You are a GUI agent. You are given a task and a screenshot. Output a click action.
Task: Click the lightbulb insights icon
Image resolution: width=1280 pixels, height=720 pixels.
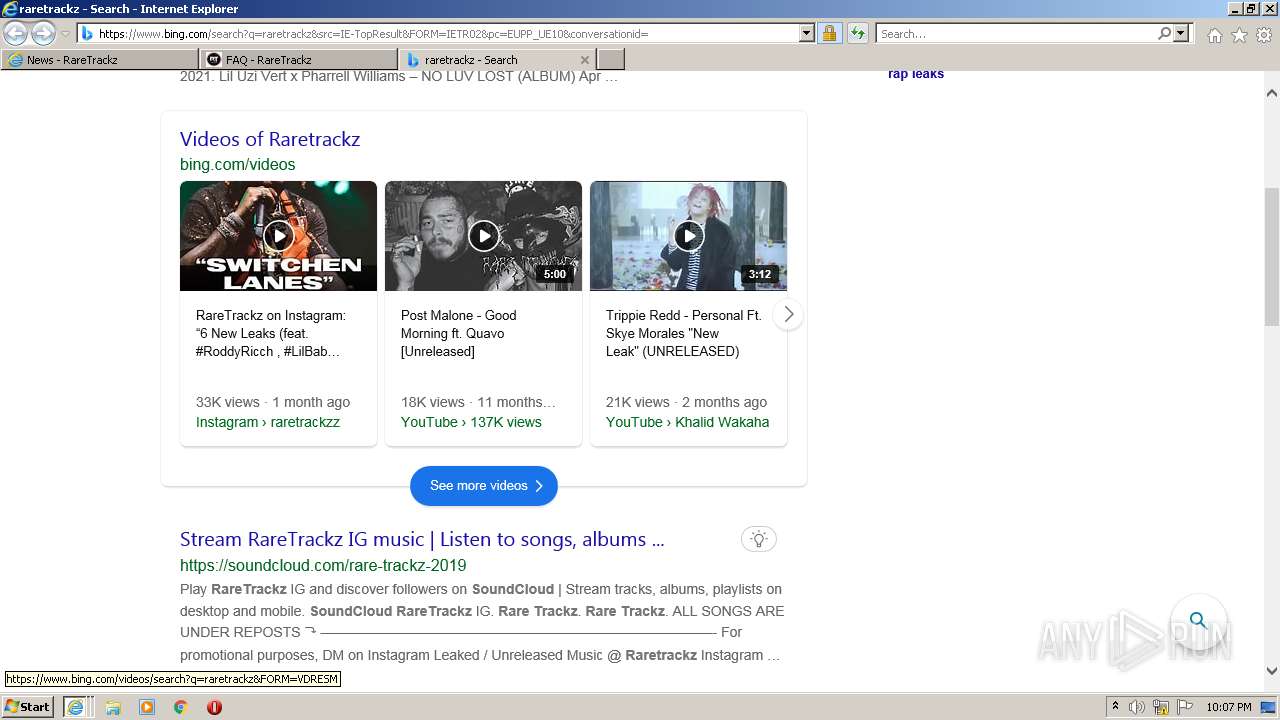click(759, 540)
